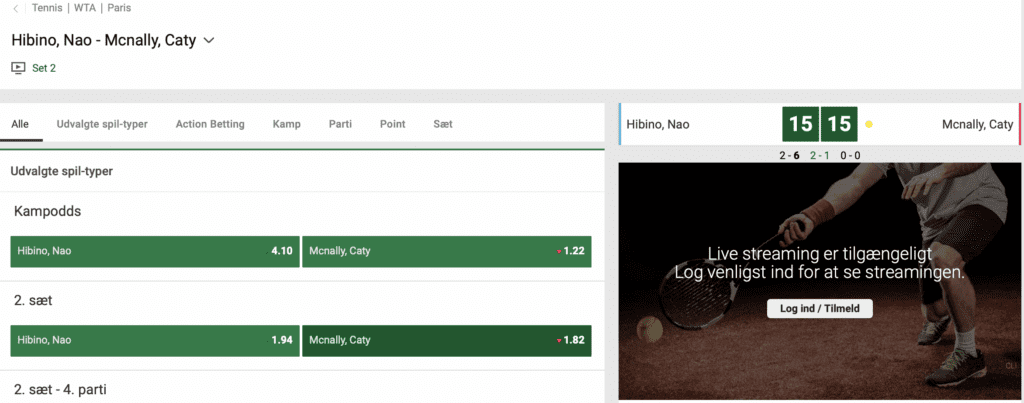Select Hibino, Nao at 1.94 for 2. sæt

[155, 340]
